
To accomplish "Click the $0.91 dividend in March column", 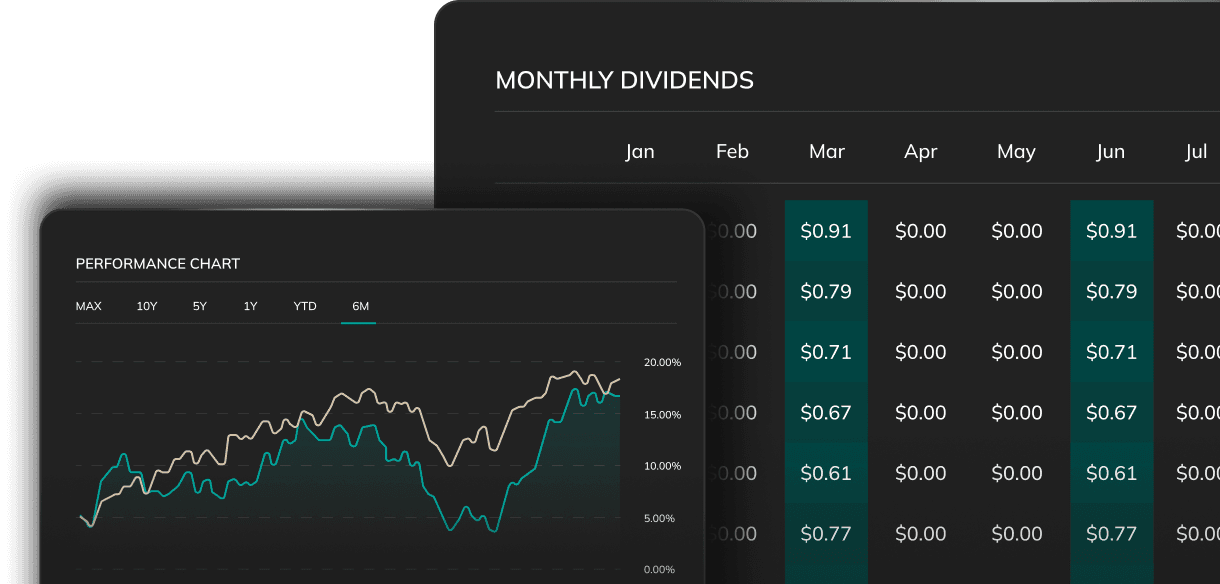I will pos(826,231).
